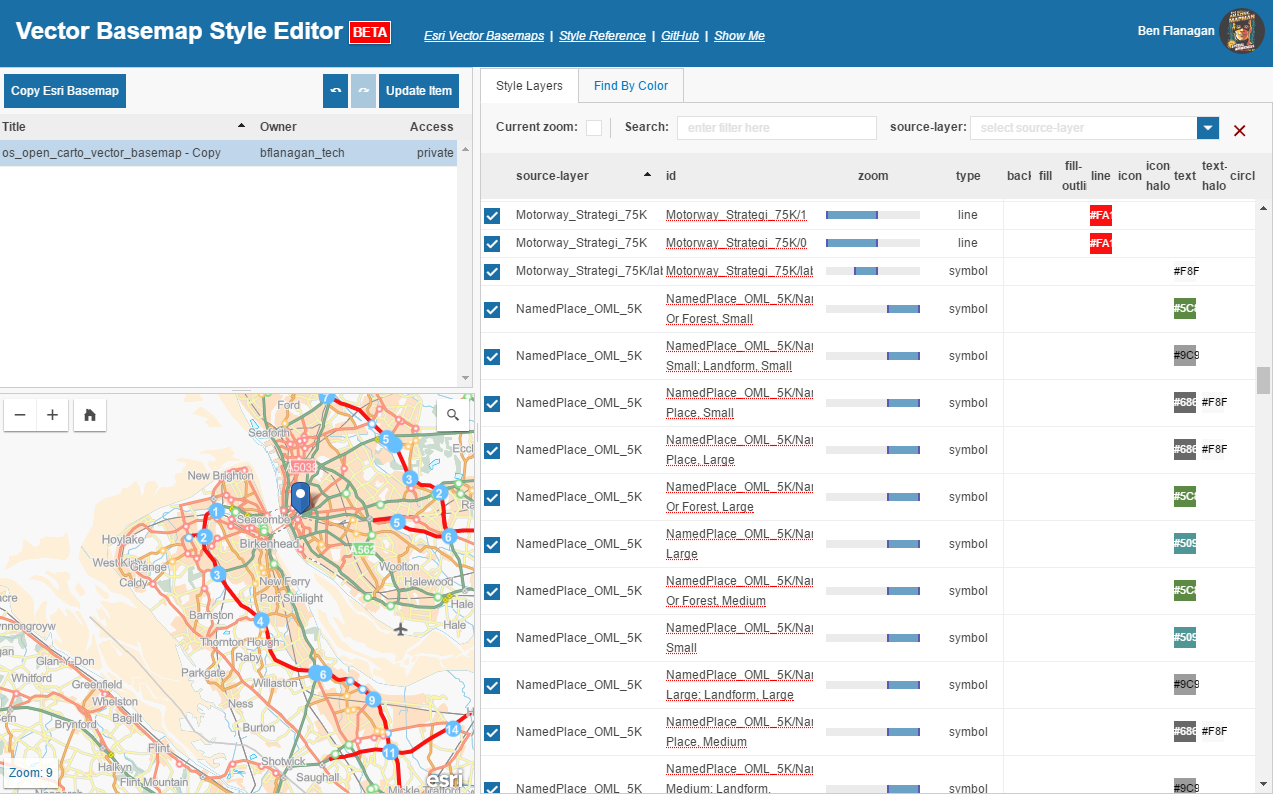
Task: Open the Style Reference link
Action: [602, 35]
